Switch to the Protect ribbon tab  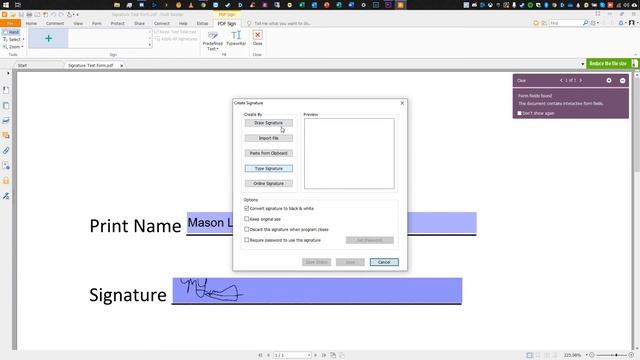coord(118,24)
